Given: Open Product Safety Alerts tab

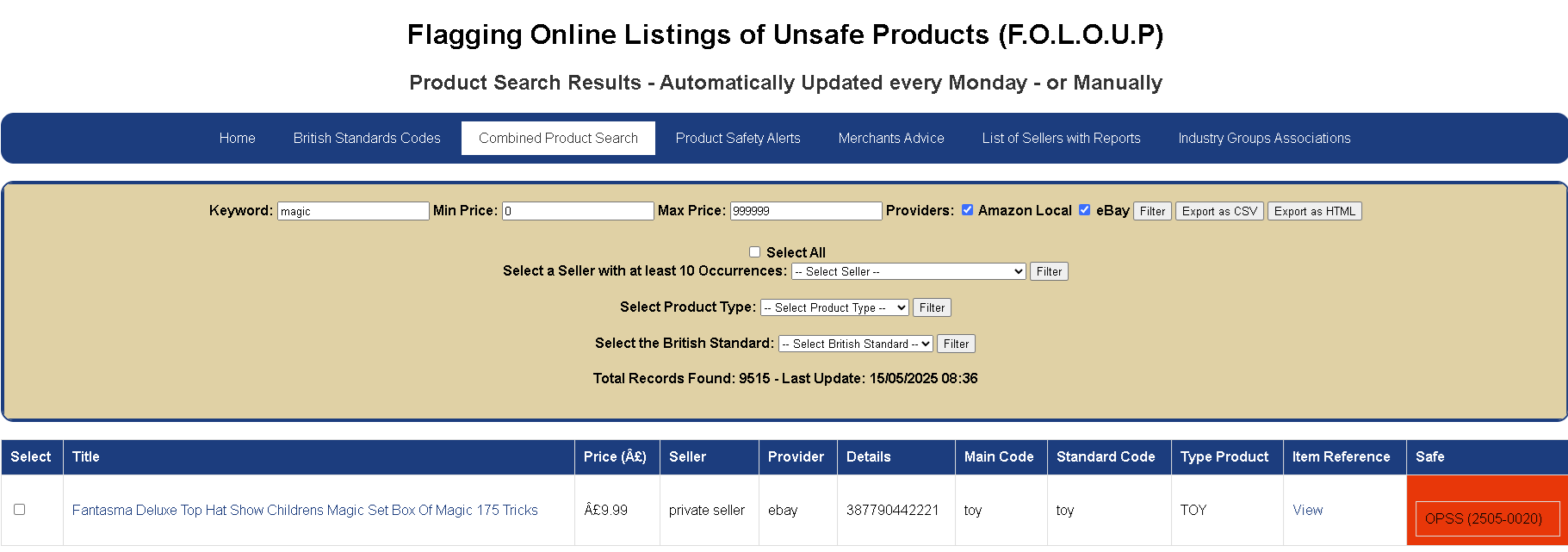Looking at the screenshot, I should tap(738, 138).
